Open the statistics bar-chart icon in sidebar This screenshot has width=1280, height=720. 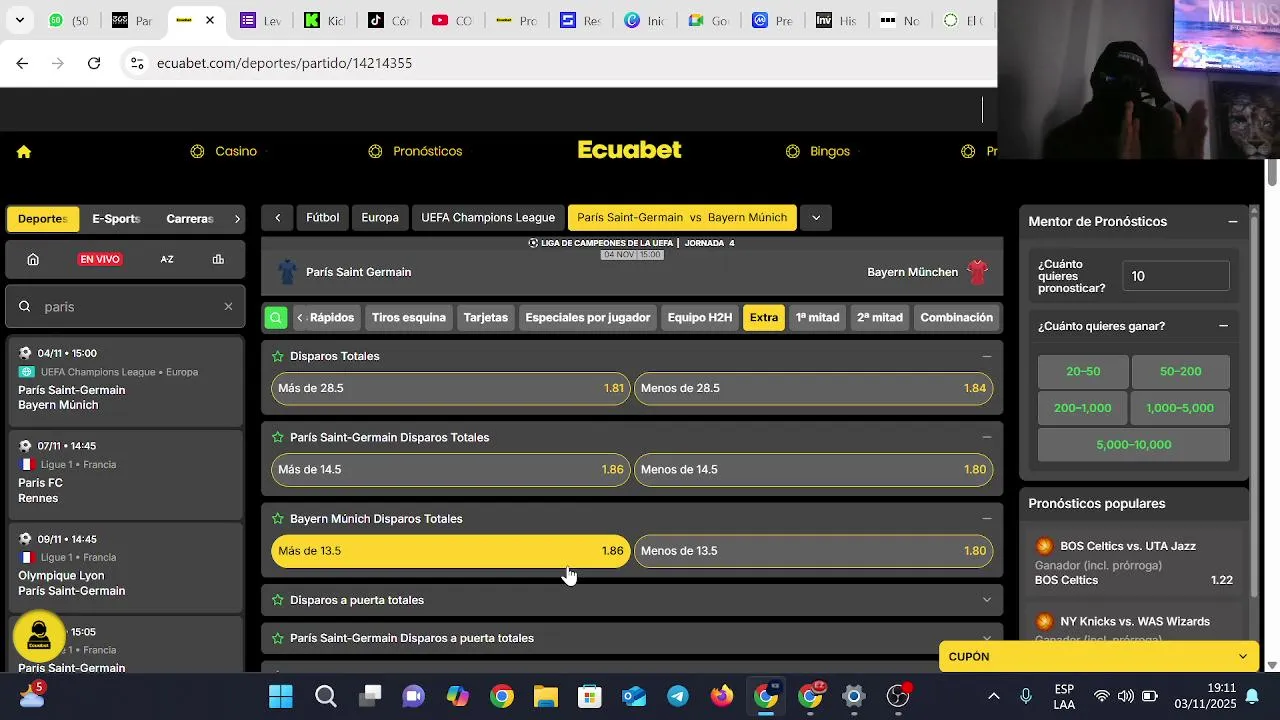[x=218, y=259]
